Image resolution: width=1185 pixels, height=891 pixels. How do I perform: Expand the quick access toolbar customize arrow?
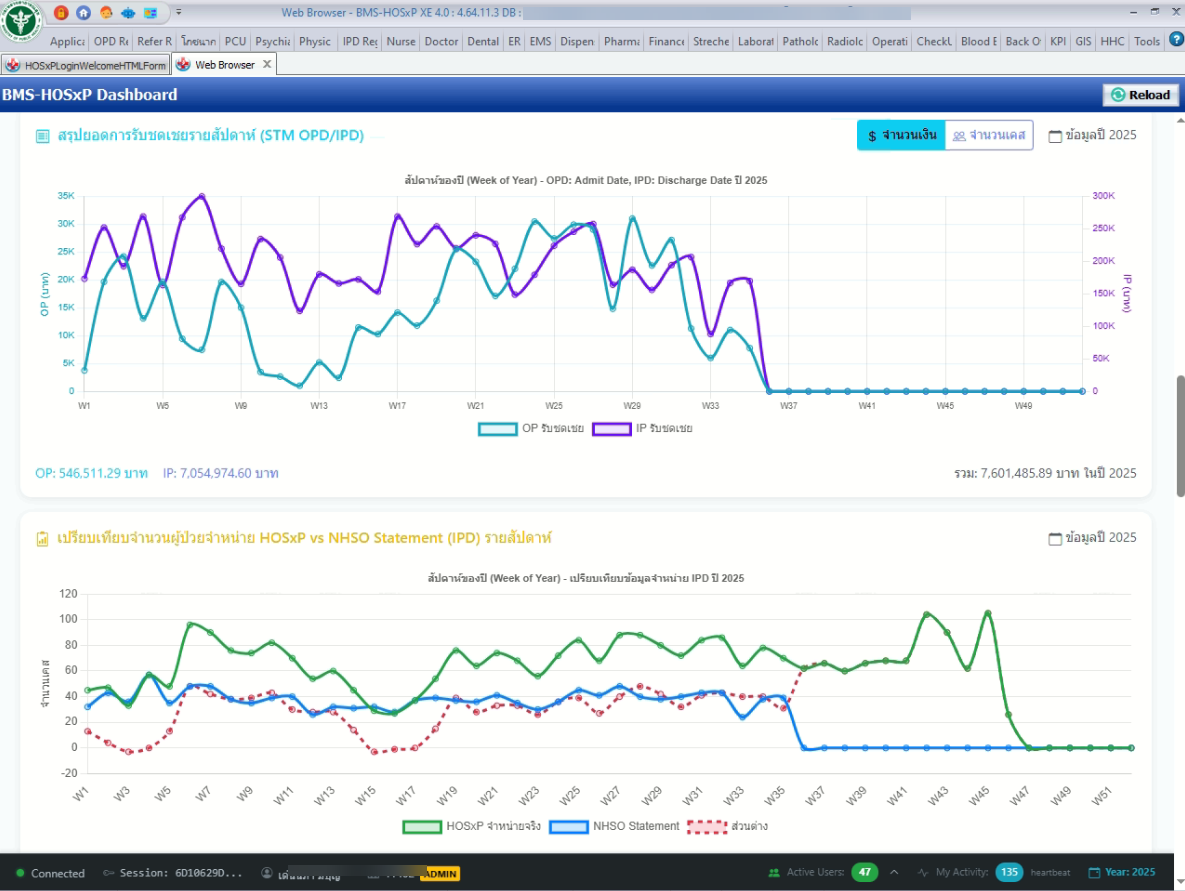178,13
